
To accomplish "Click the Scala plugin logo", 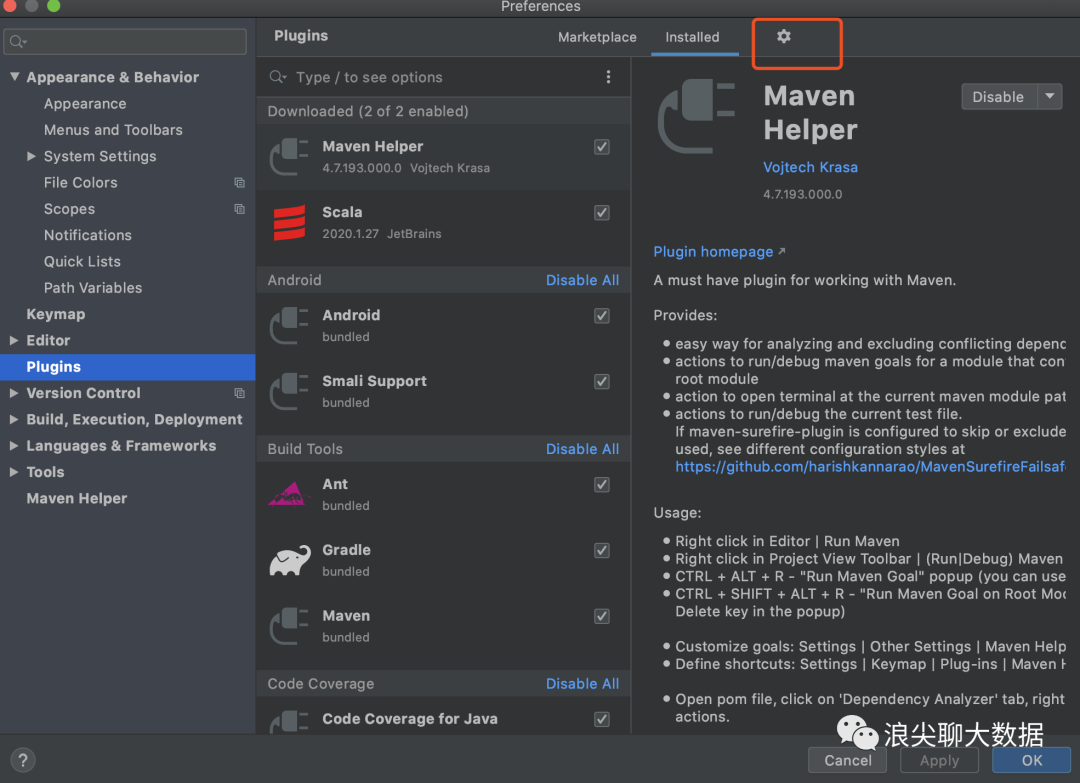I will tap(289, 223).
